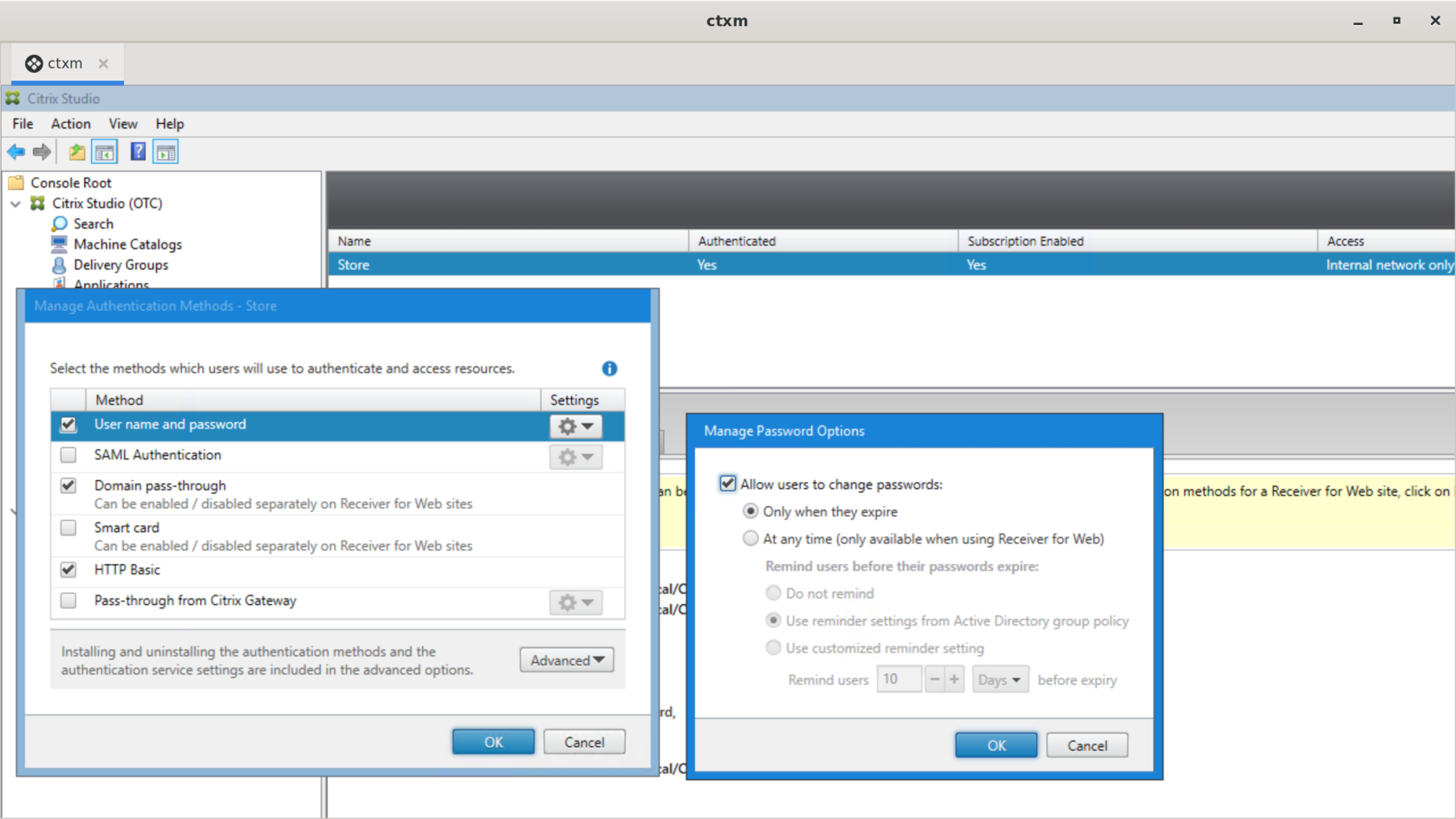This screenshot has width=1456, height=819.
Task: Select Use reminder settings from Active Directory option
Action: pos(773,621)
